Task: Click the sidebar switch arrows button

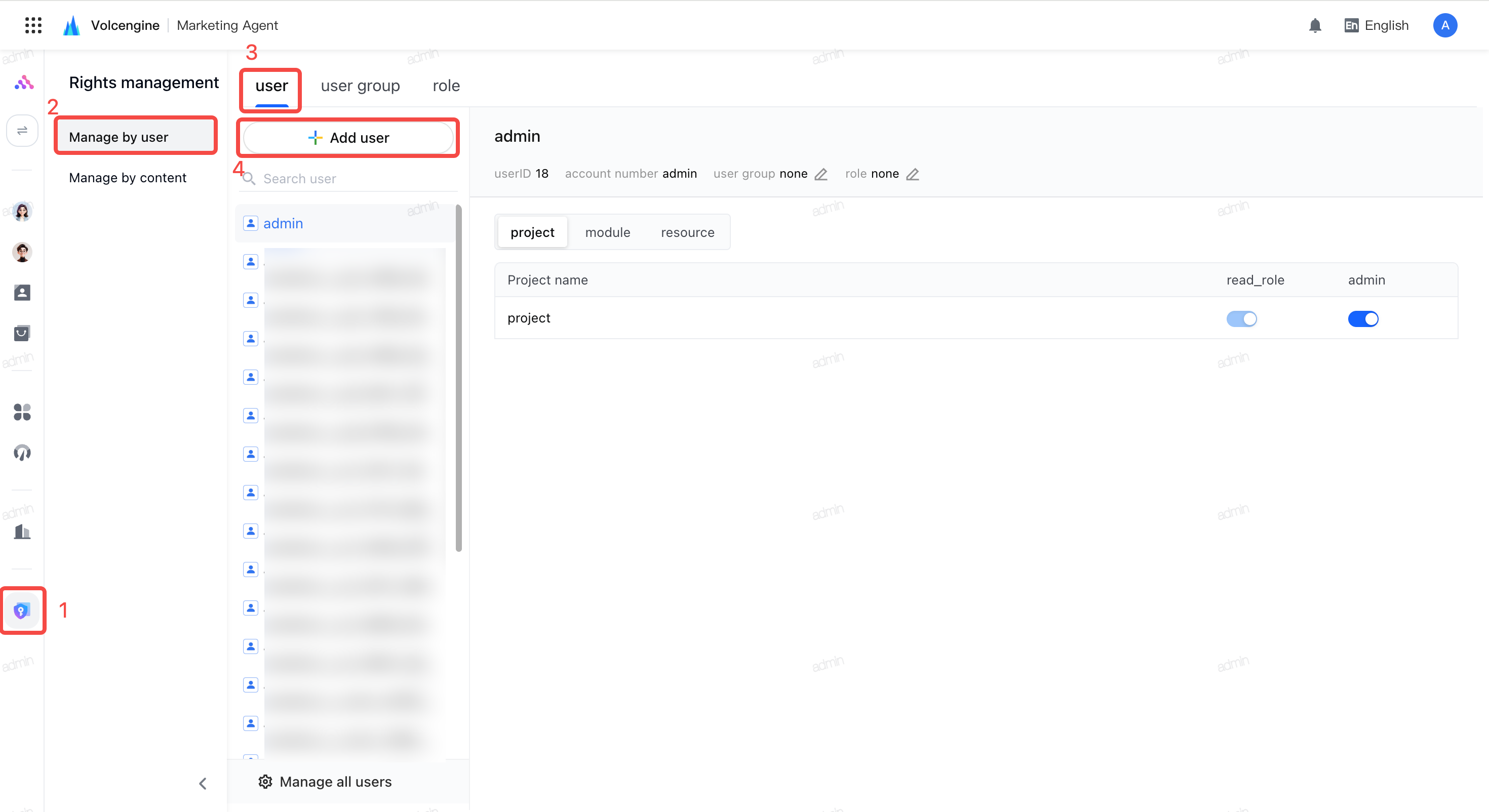Action: tap(22, 131)
